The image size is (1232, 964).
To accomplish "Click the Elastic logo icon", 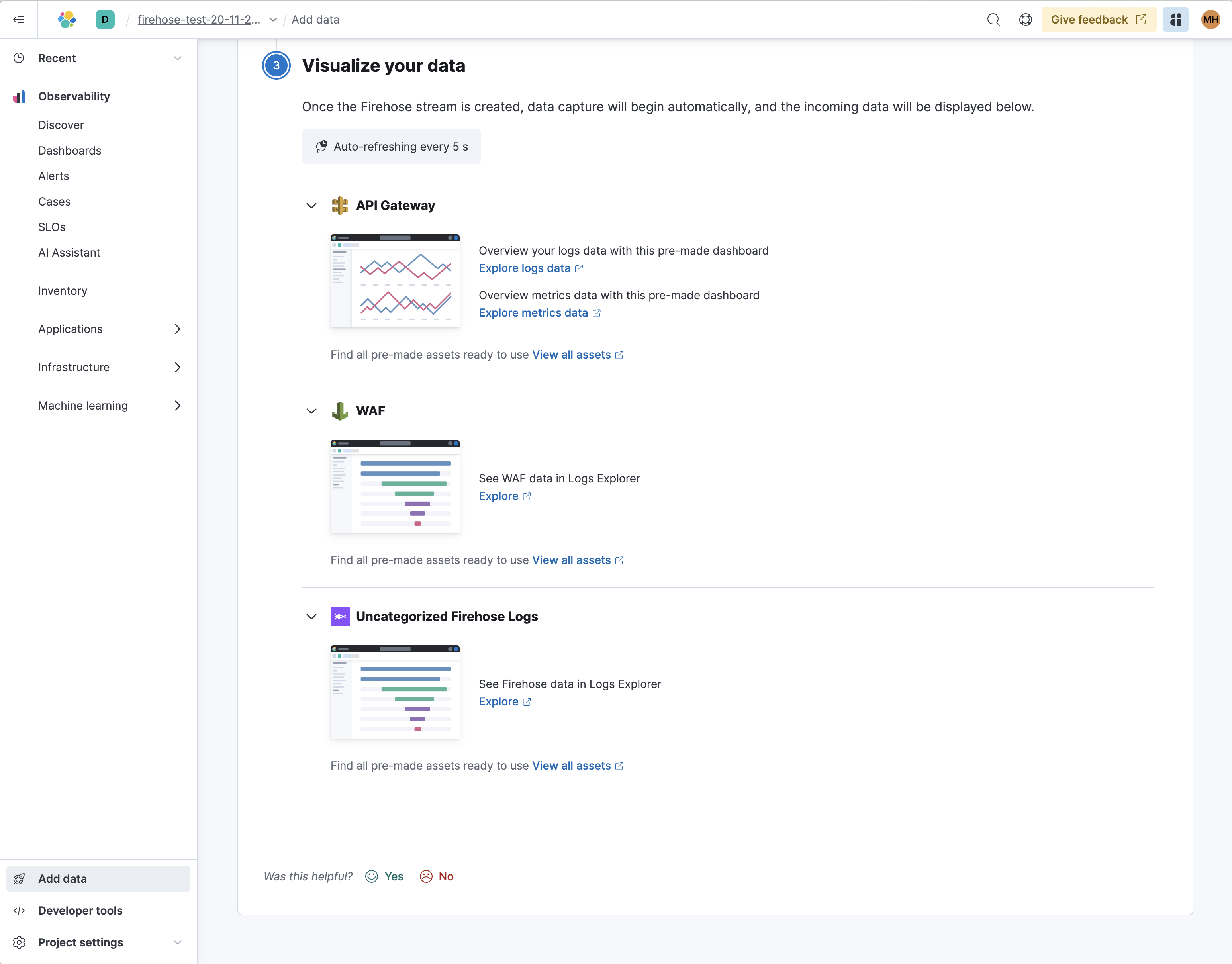I will click(67, 20).
